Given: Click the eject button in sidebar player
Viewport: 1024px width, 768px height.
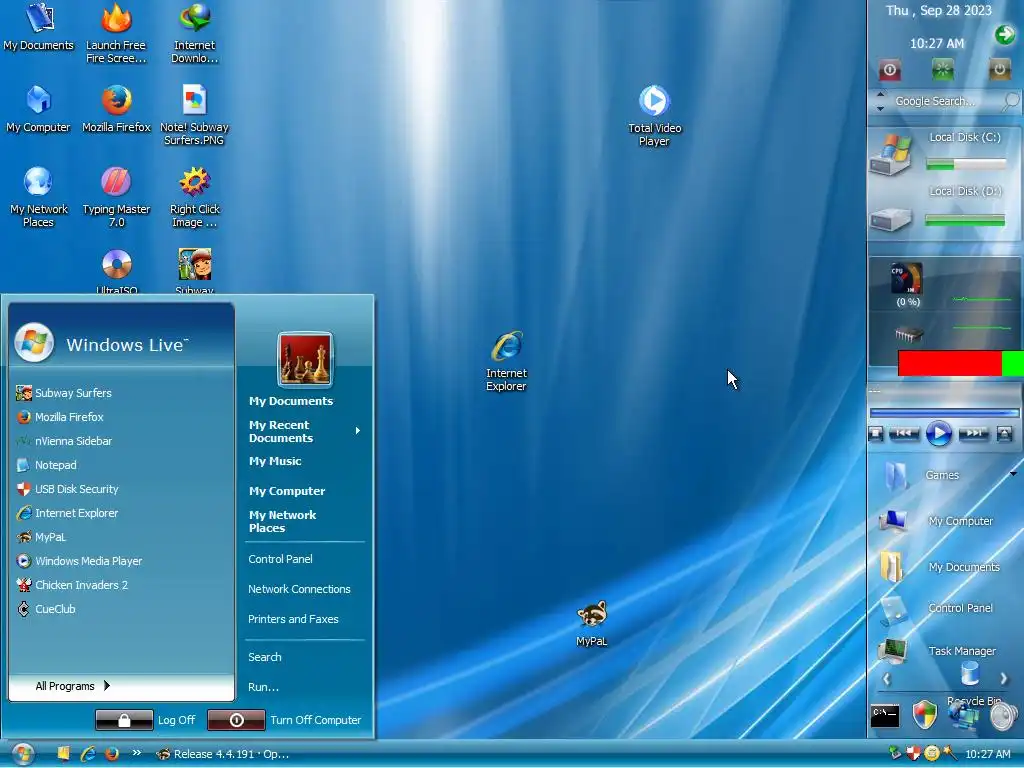Looking at the screenshot, I should [1004, 433].
